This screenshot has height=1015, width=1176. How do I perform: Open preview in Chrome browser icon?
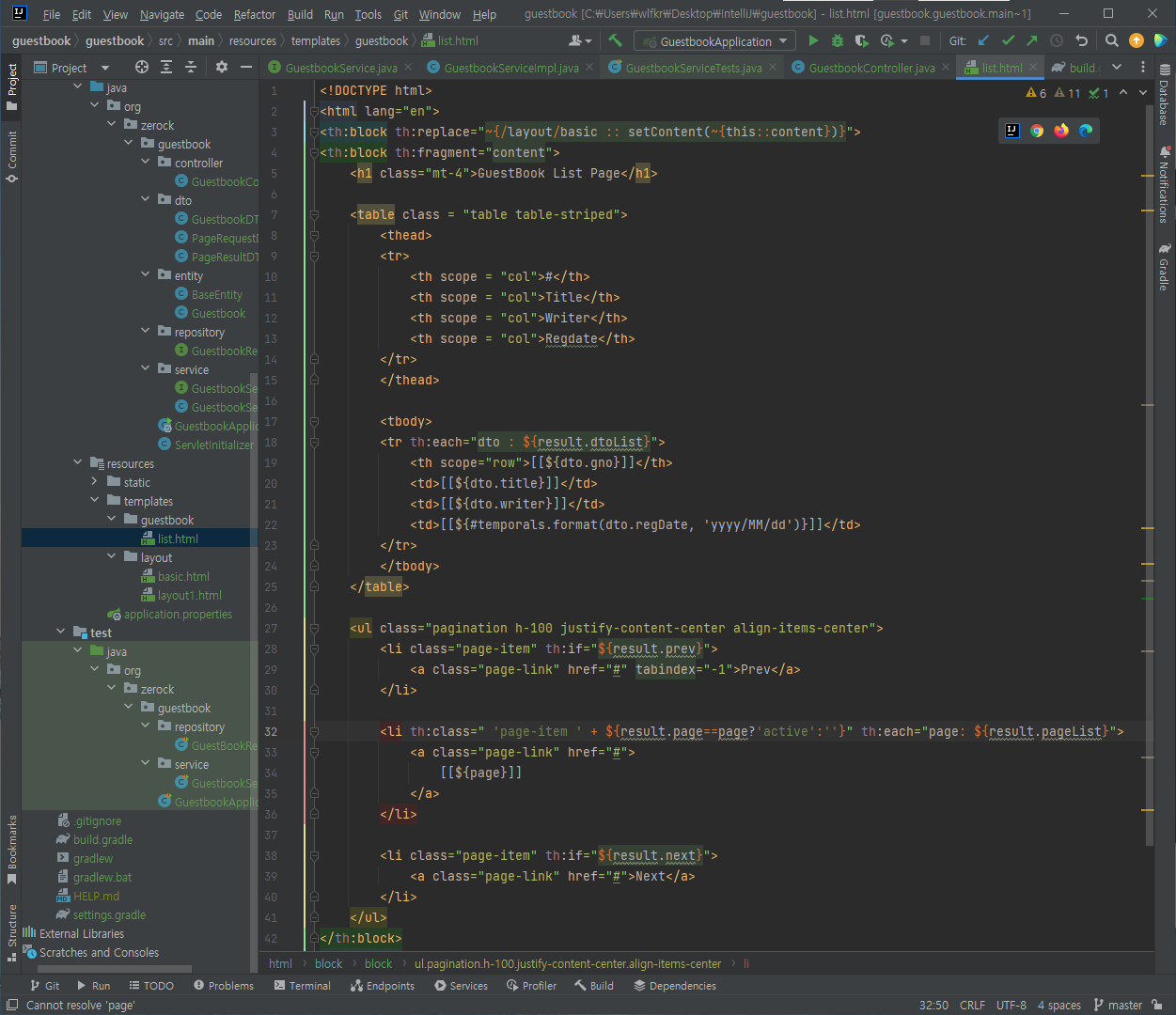click(x=1037, y=131)
